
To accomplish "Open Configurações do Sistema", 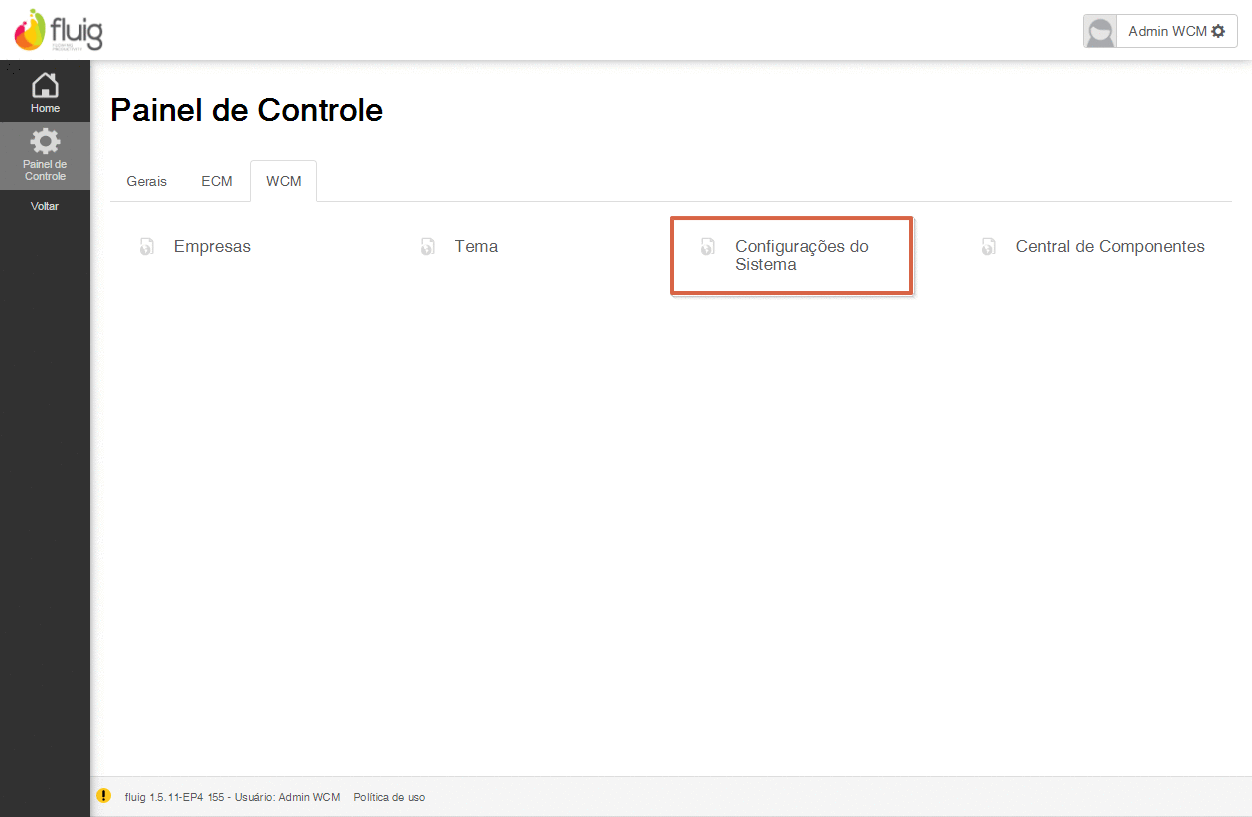I will (x=802, y=255).
